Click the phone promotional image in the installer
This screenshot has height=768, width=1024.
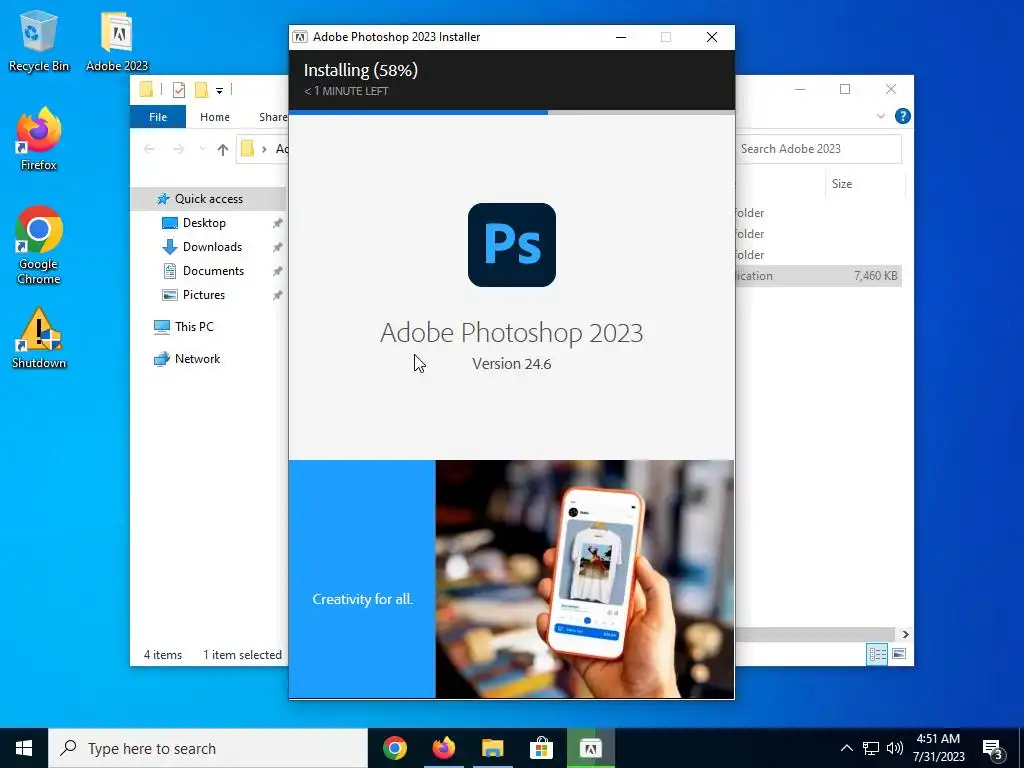point(584,579)
